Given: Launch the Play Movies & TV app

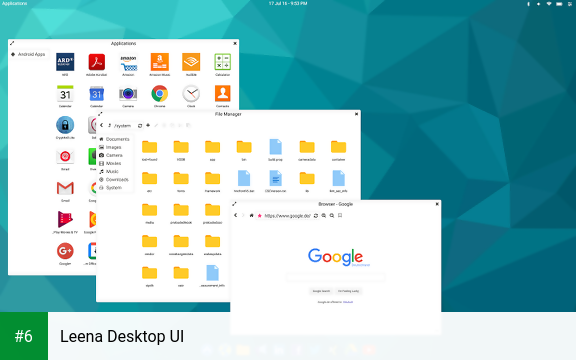Looking at the screenshot, I should [65, 219].
